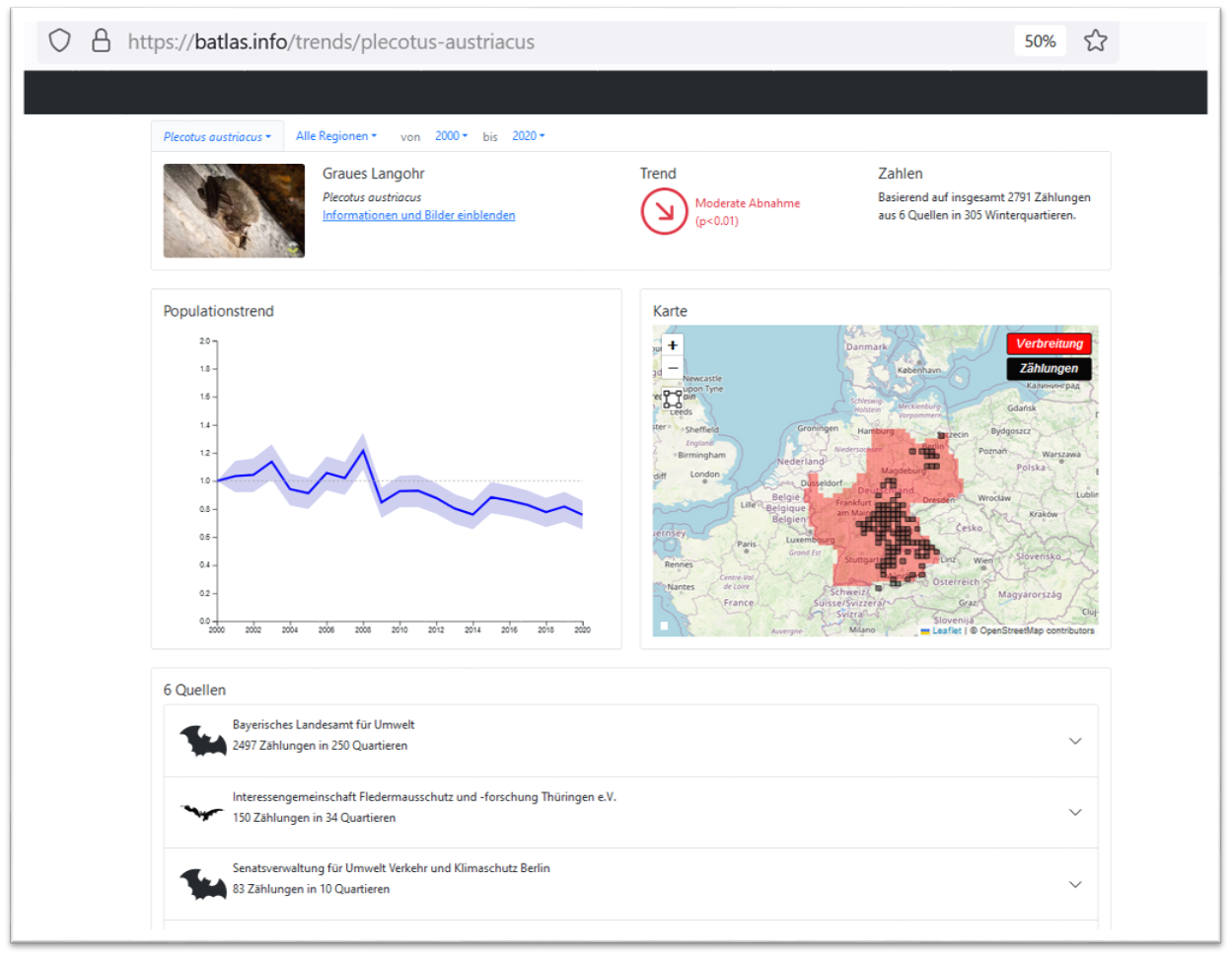Click the bat icon for Bayerisches Landesamt
The width and height of the screenshot is (1232, 957).
tap(203, 740)
